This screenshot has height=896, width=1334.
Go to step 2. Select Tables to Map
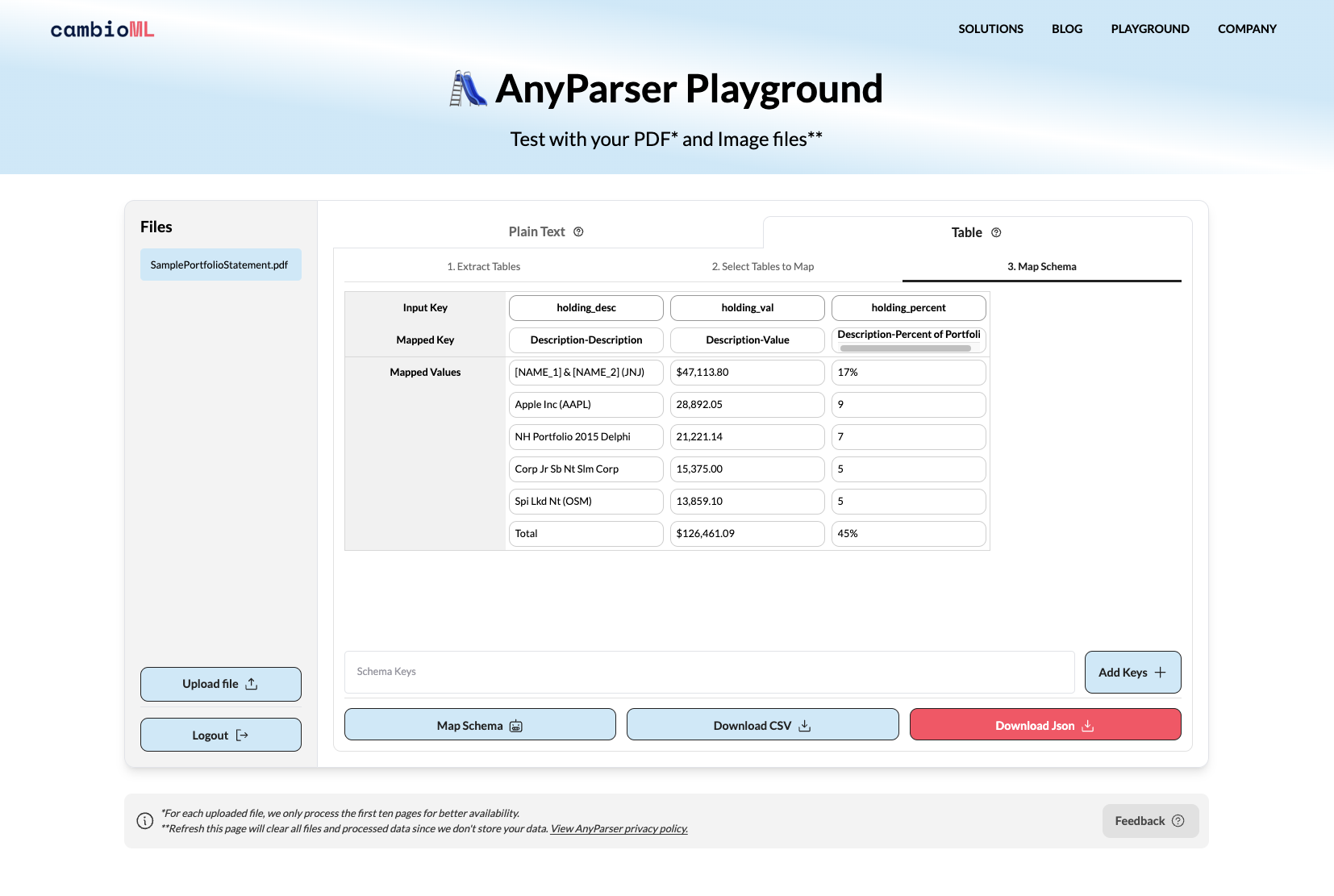click(x=763, y=267)
